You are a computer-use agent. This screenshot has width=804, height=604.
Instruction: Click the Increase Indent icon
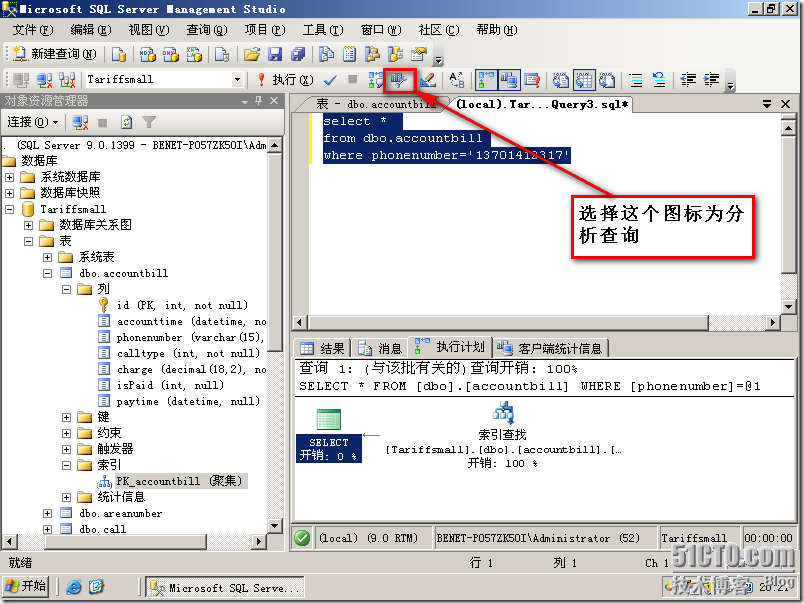pos(712,79)
